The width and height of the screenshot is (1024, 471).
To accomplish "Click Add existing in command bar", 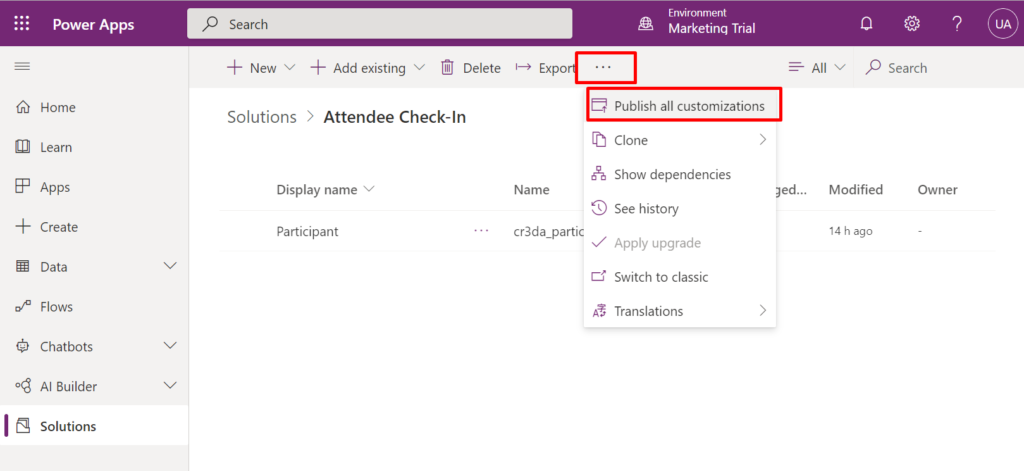I will tap(358, 68).
